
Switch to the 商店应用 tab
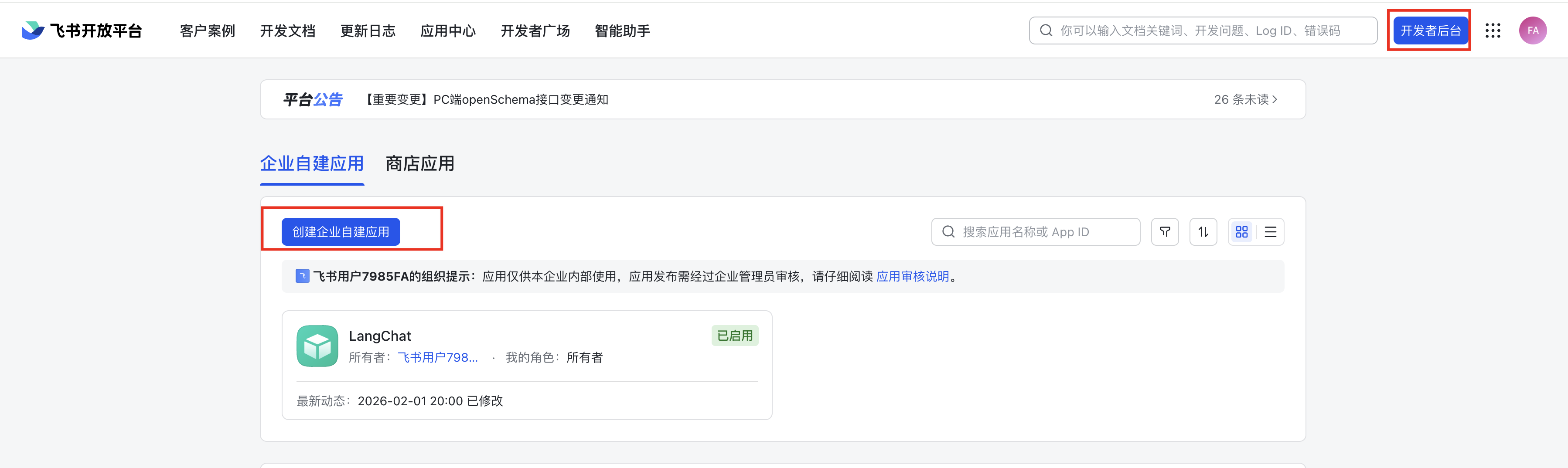click(419, 164)
